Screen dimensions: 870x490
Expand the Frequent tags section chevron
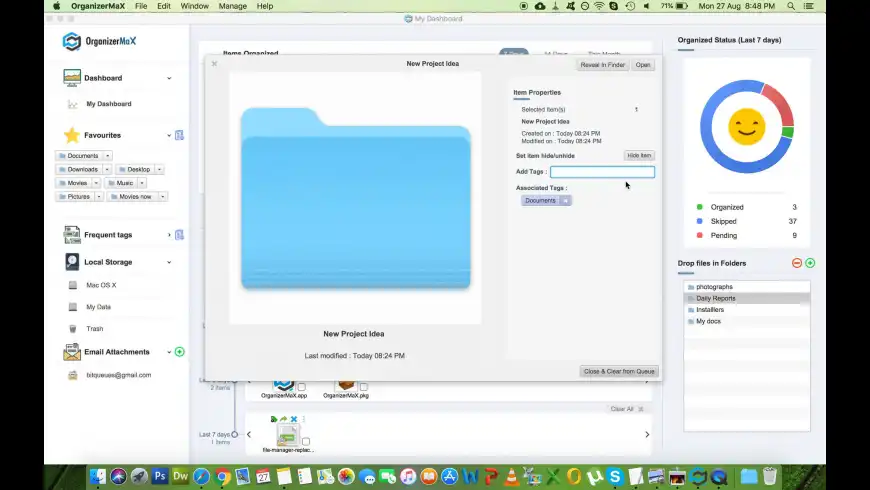click(169, 235)
